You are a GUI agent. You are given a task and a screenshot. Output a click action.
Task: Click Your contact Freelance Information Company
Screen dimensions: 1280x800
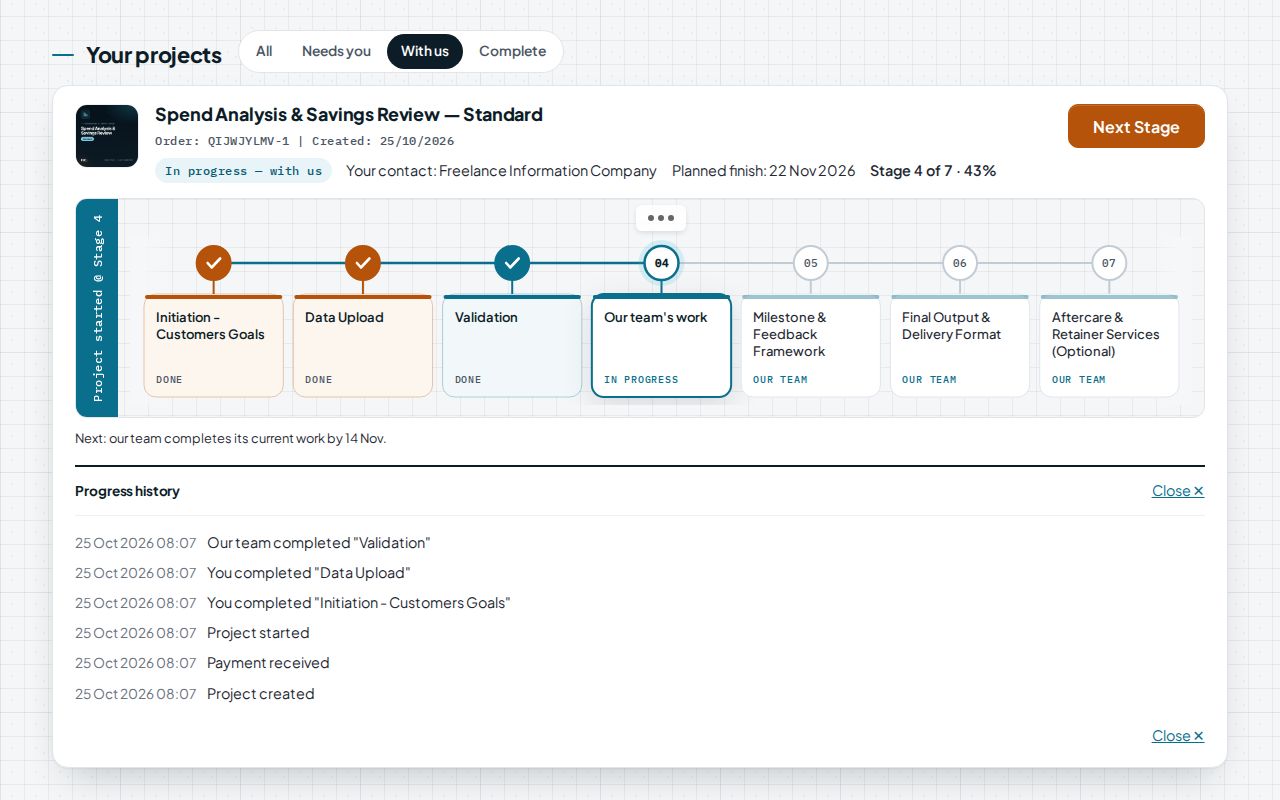click(501, 171)
